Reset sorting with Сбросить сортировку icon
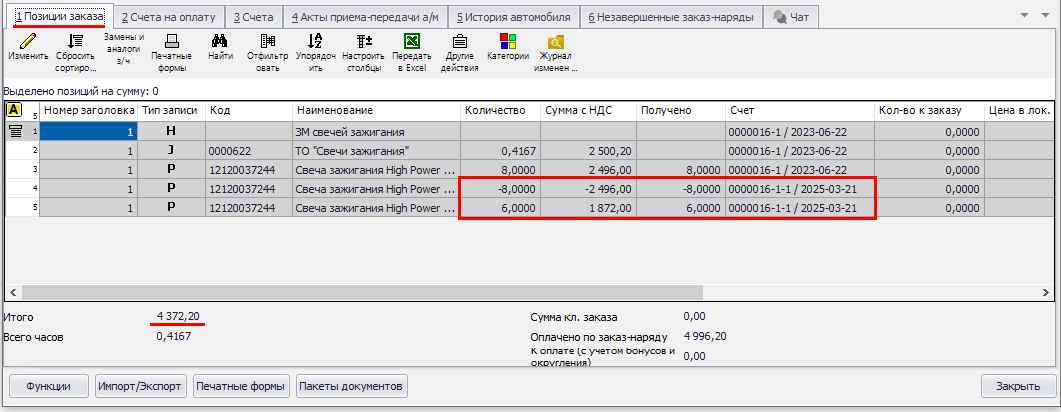The width and height of the screenshot is (1061, 412). (x=76, y=42)
